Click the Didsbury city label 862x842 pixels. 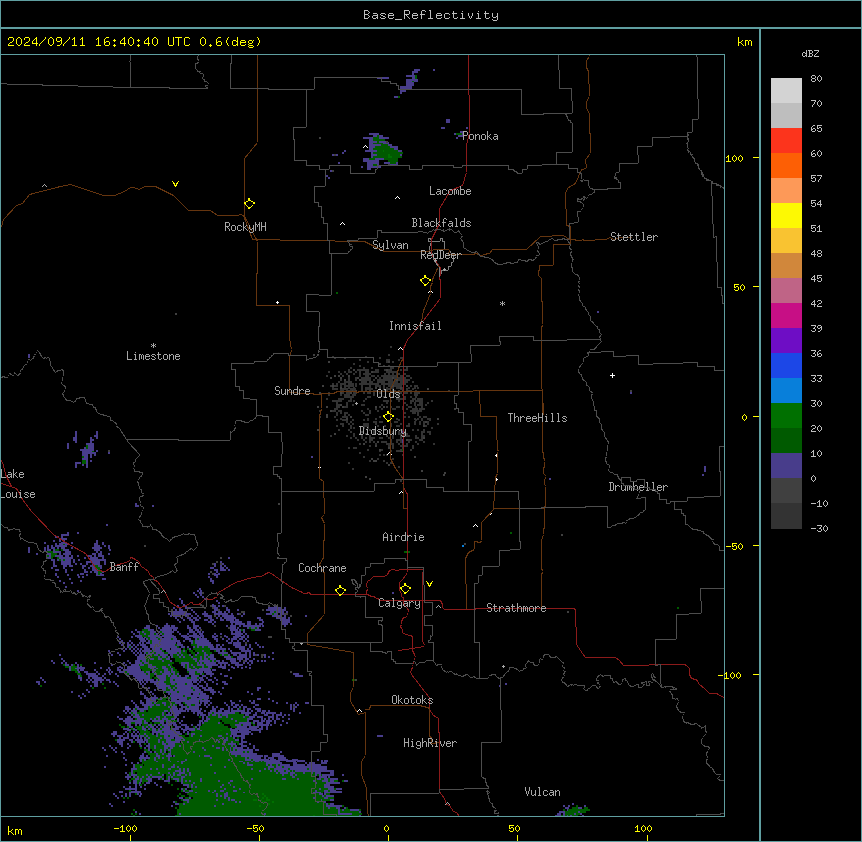point(383,431)
